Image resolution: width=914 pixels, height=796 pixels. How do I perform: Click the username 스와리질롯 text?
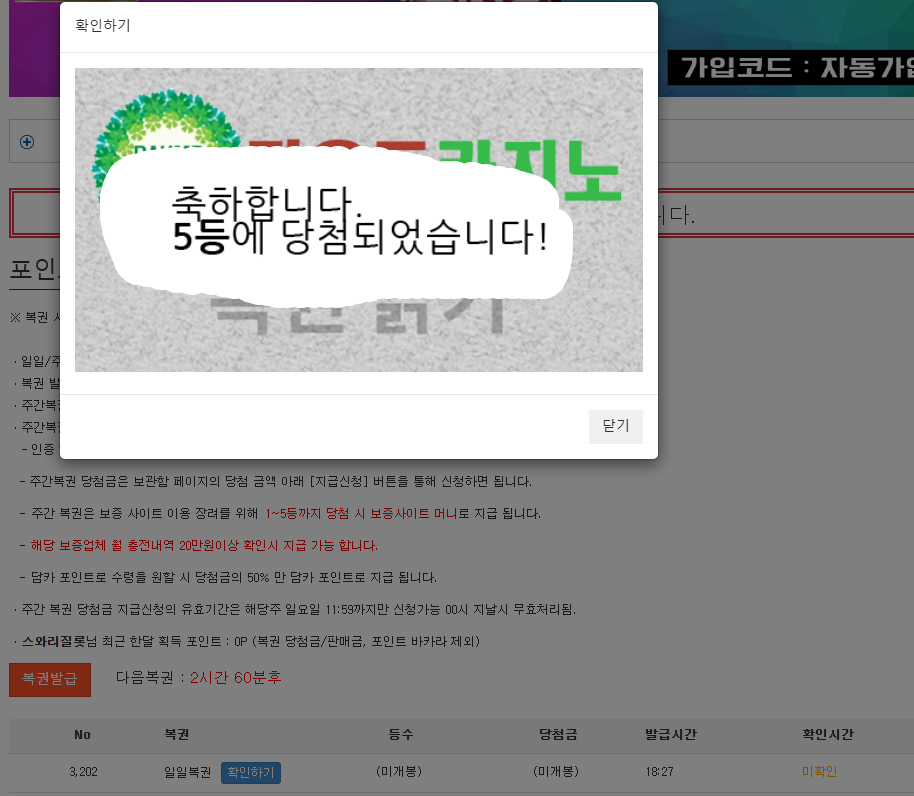(54, 642)
